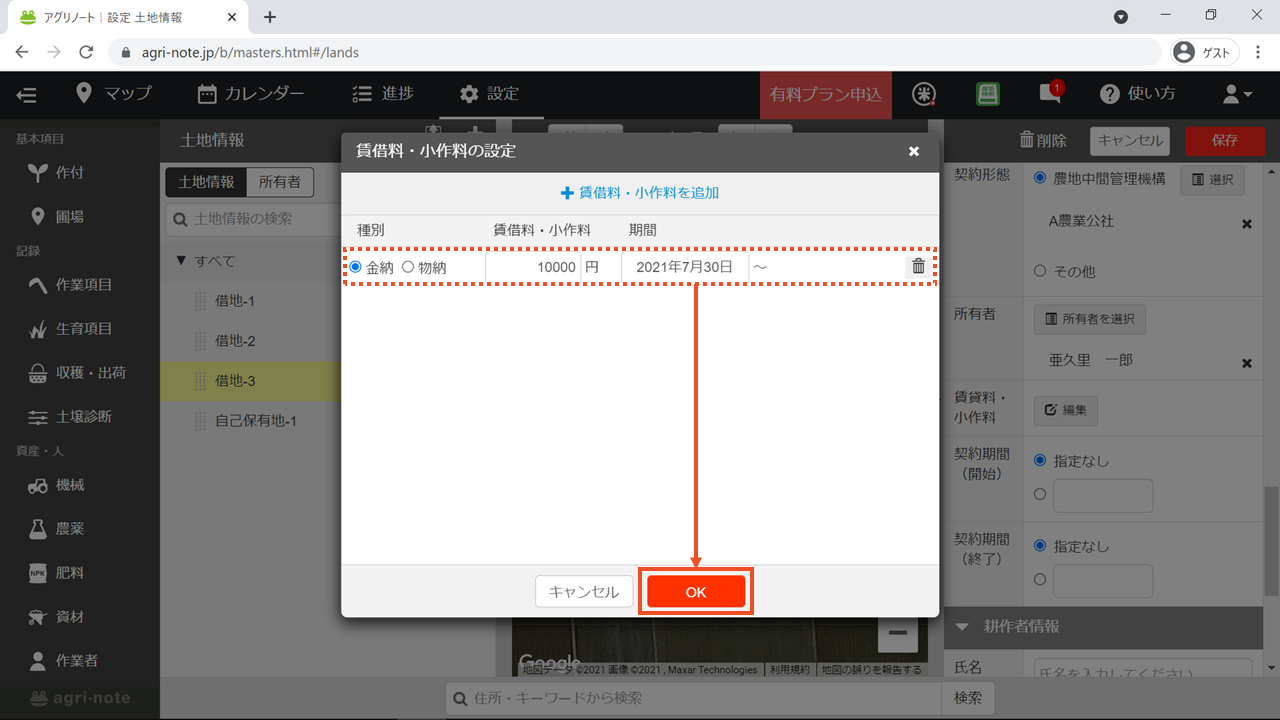Select the その他 radio button

[x=1040, y=271]
